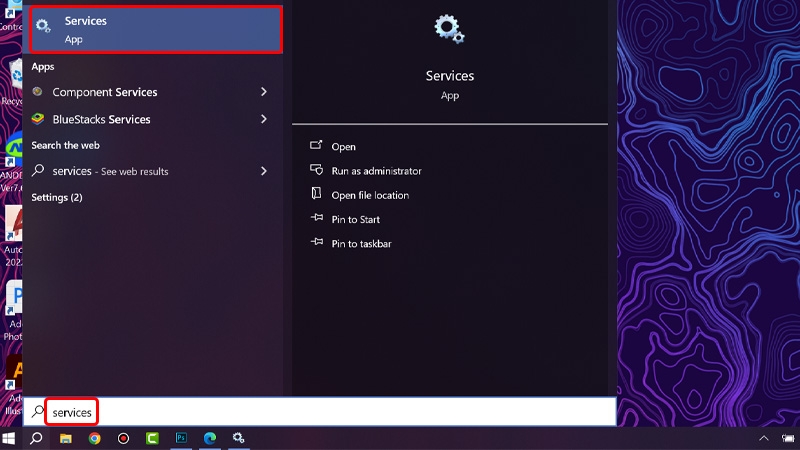Click the shield icon for Run as administrator
This screenshot has width=800, height=450.
click(316, 169)
